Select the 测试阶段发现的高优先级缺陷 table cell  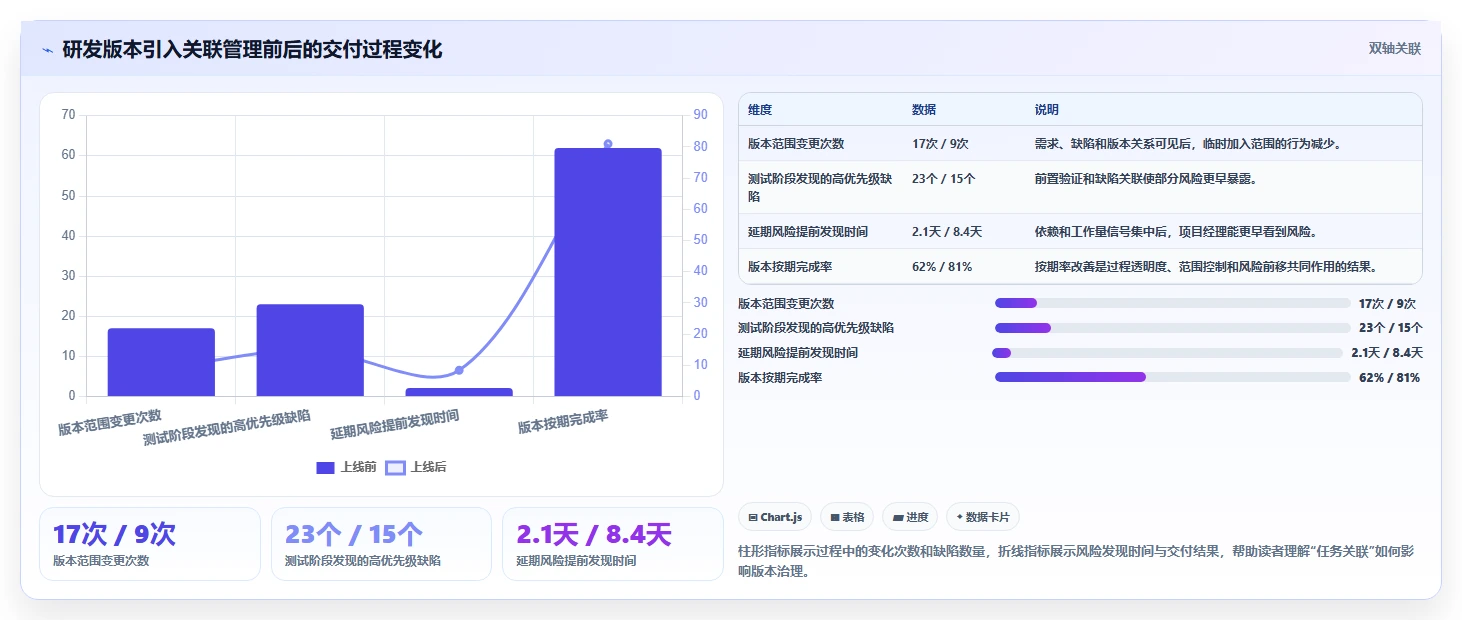click(819, 188)
